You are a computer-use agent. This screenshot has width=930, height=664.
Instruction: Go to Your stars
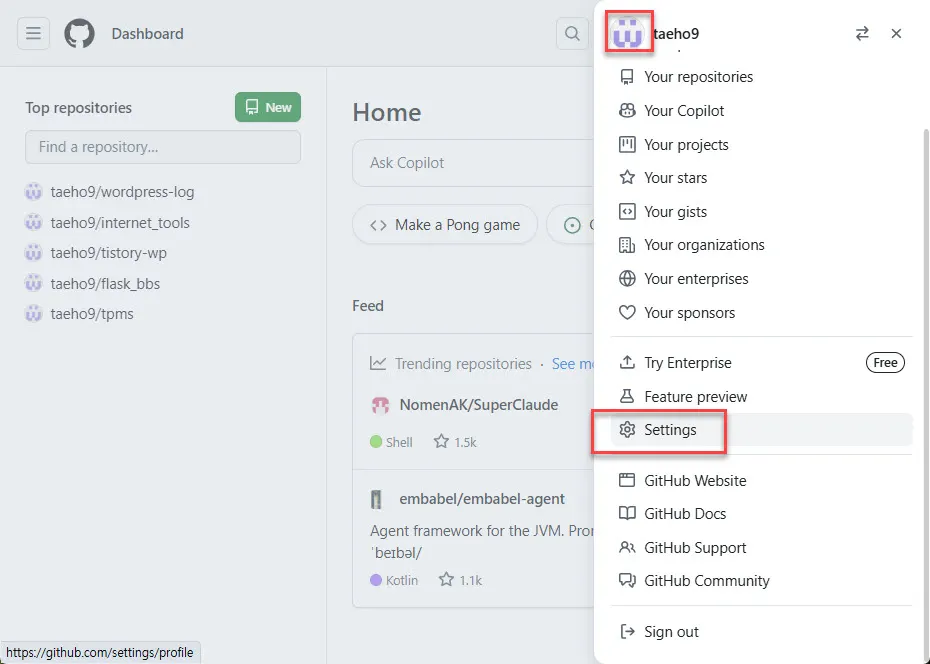[x=675, y=178]
